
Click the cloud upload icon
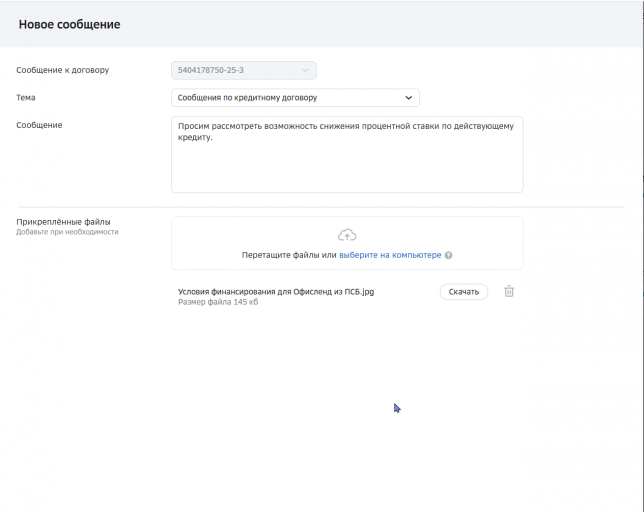tap(347, 235)
